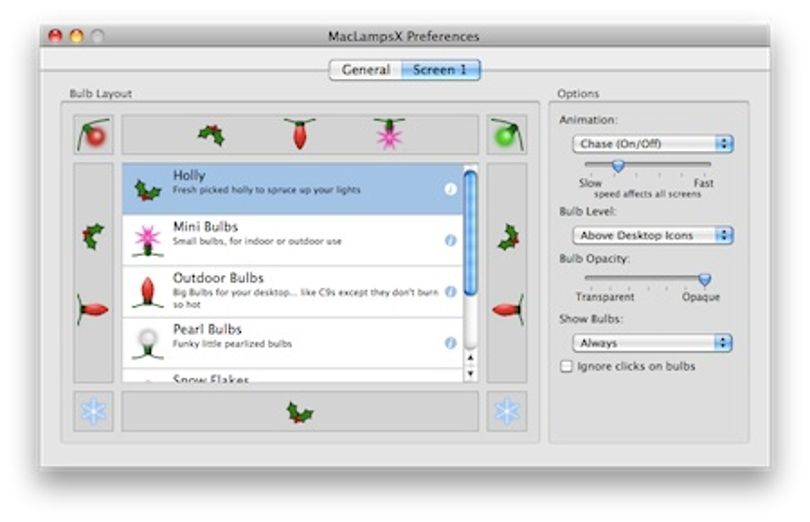Viewport: 810px width, 522px height.
Task: Click the red bulb in the left side strip
Action: pyautogui.click(x=93, y=310)
